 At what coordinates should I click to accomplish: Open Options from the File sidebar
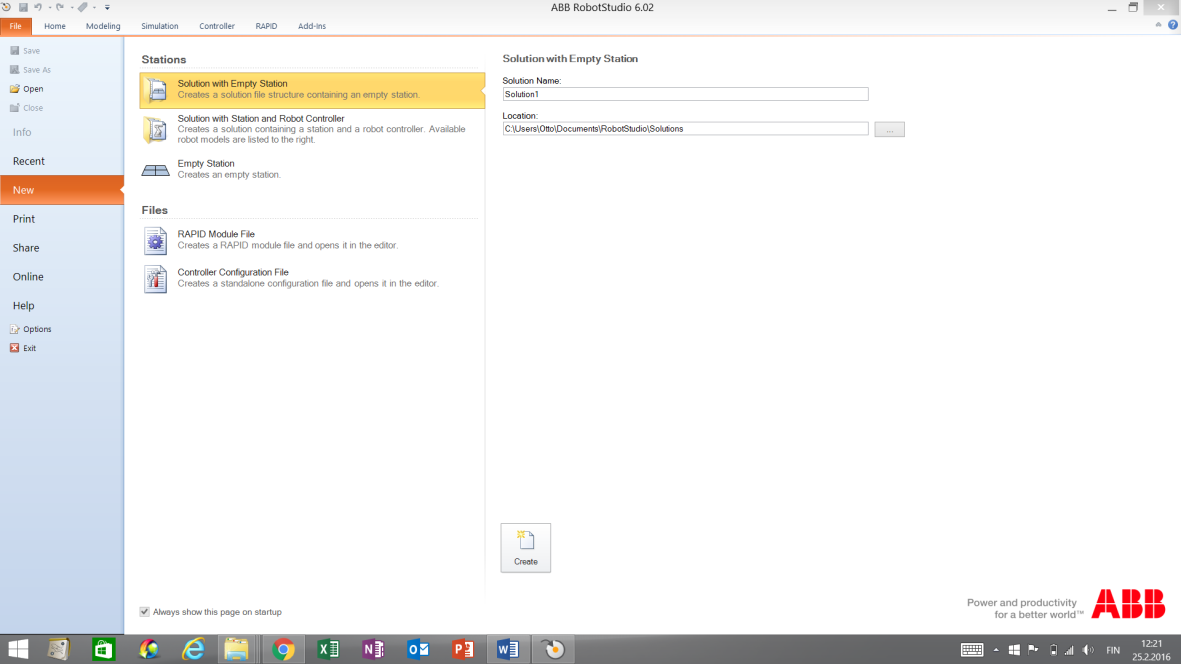tap(31, 329)
